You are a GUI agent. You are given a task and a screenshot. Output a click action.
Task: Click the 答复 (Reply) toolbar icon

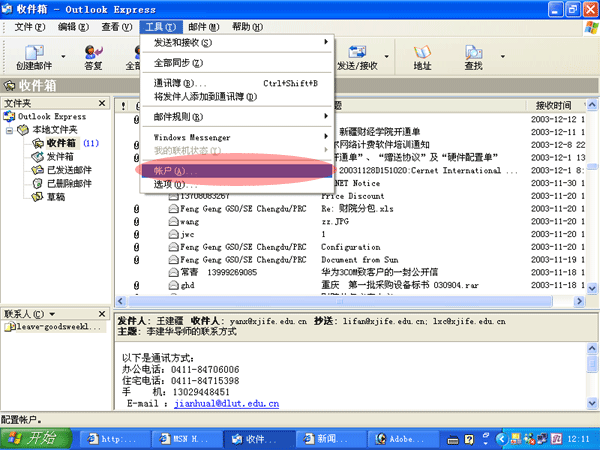[x=93, y=58]
